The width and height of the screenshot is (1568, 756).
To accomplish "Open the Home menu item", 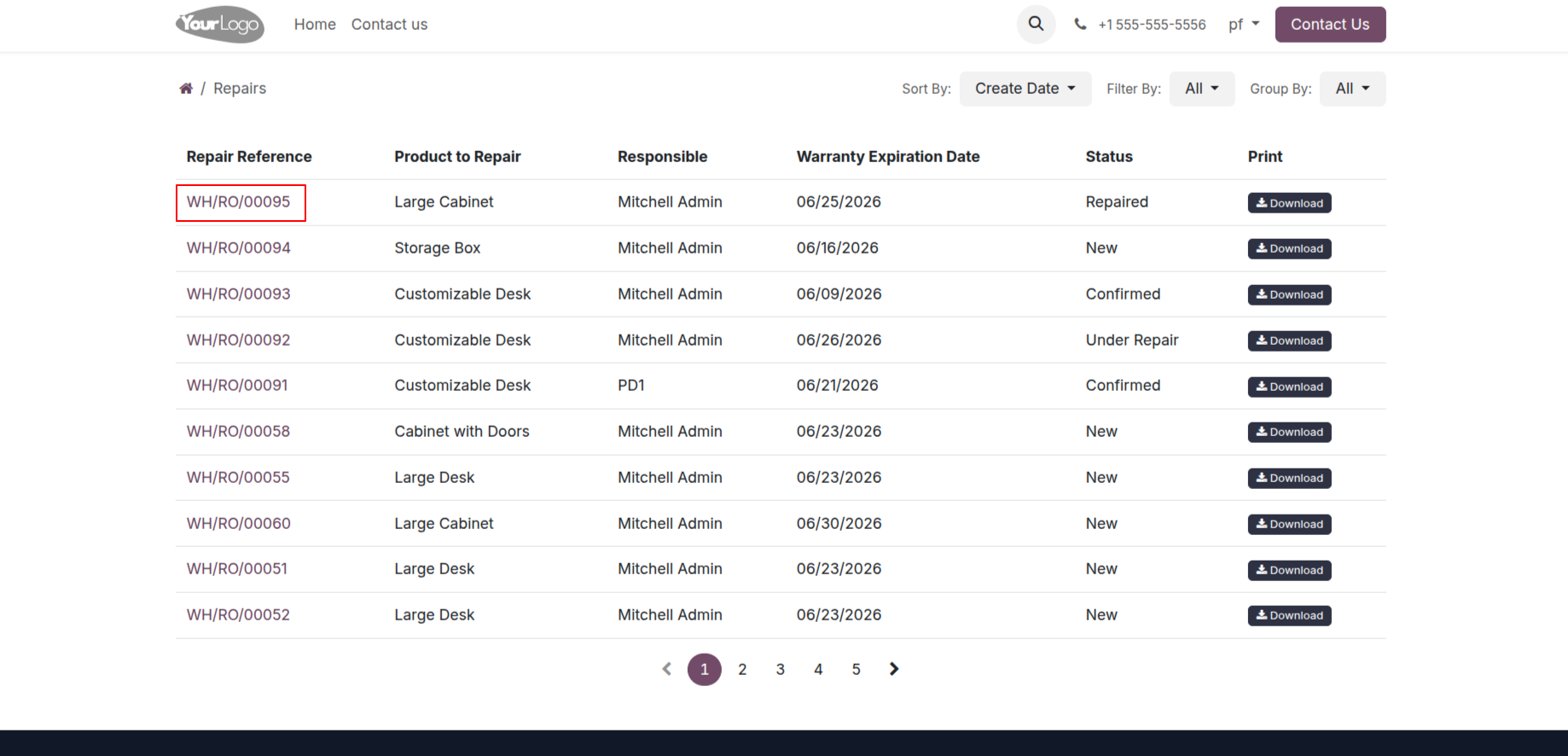I will point(315,25).
